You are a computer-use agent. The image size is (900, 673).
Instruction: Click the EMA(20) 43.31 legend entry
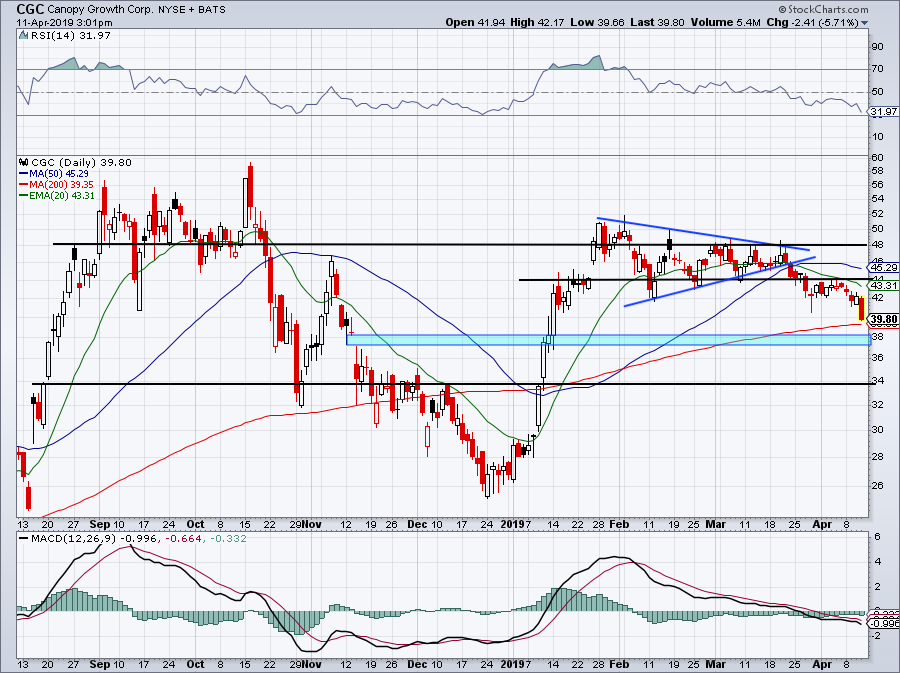pyautogui.click(x=56, y=196)
